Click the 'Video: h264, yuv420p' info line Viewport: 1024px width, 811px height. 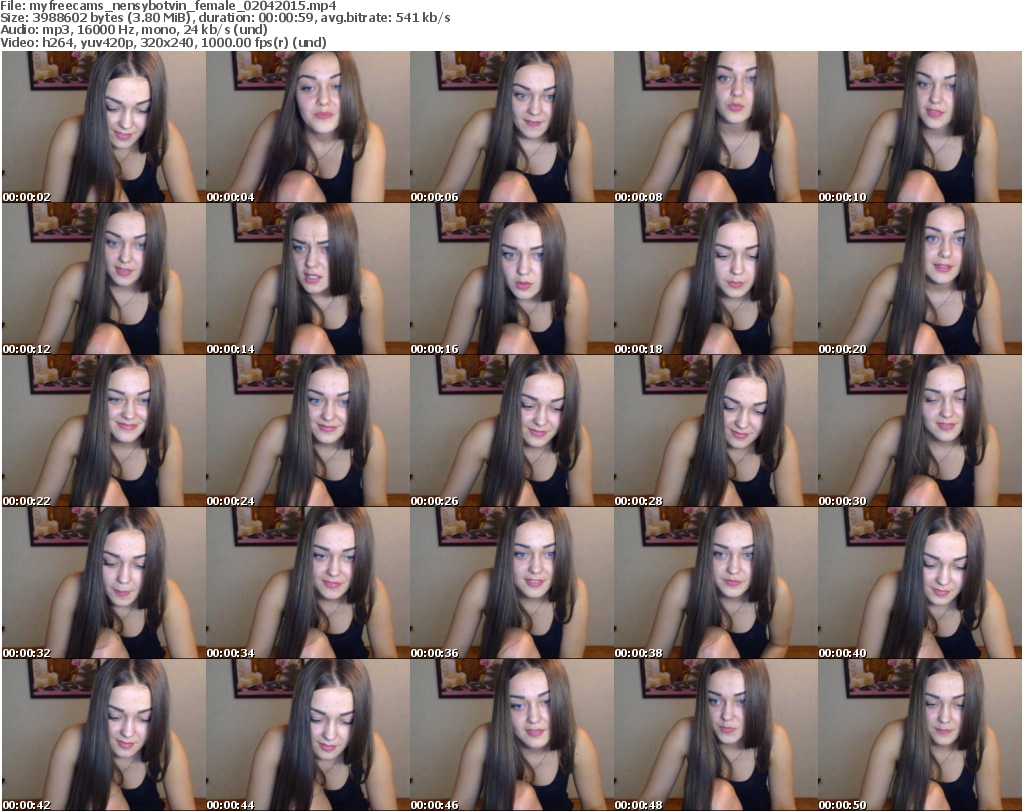point(163,42)
